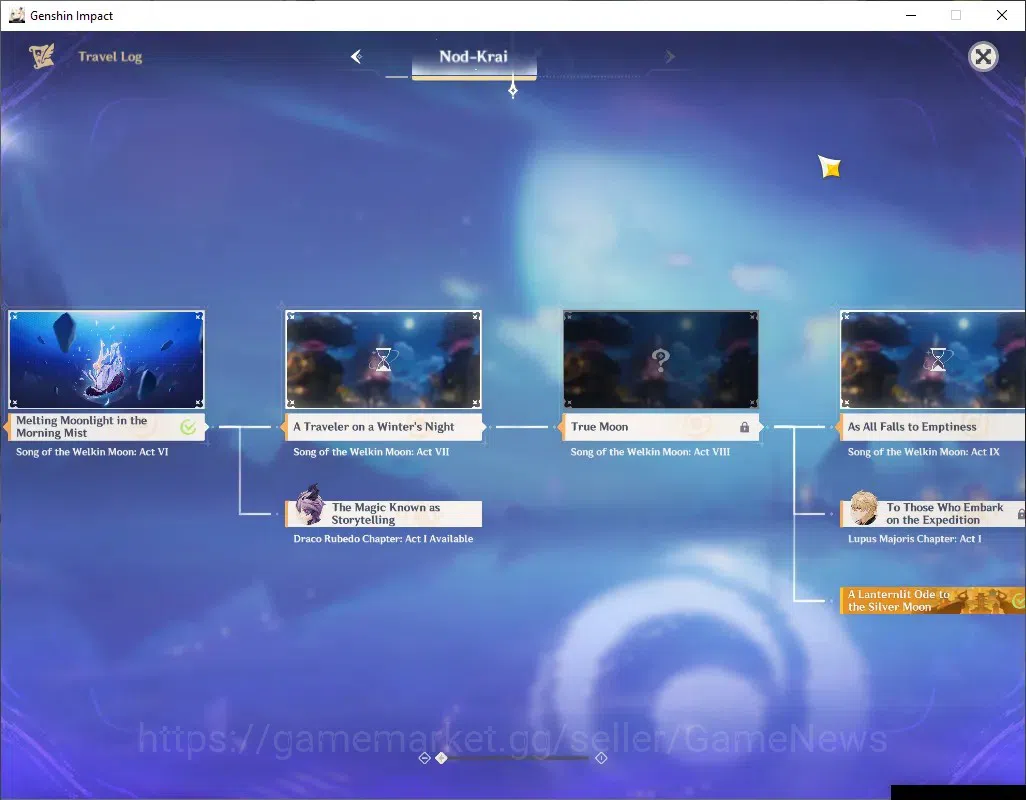The height and width of the screenshot is (800, 1026).
Task: Open The Magic Known as Storytelling quest
Action: [x=383, y=513]
